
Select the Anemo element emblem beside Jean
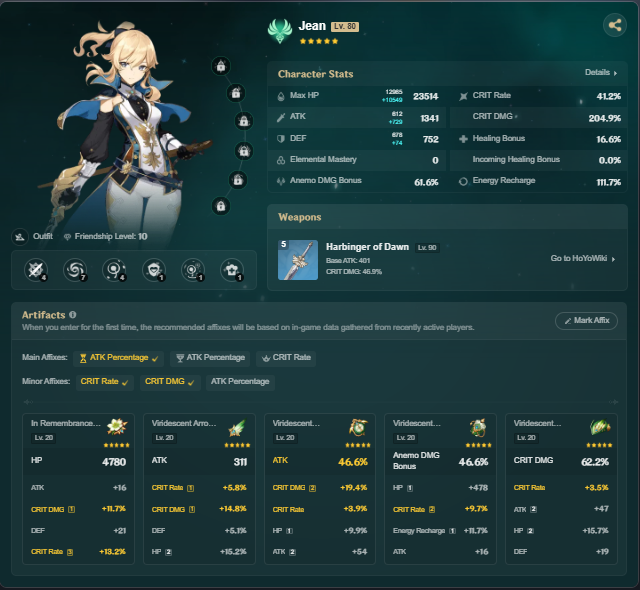tap(280, 31)
